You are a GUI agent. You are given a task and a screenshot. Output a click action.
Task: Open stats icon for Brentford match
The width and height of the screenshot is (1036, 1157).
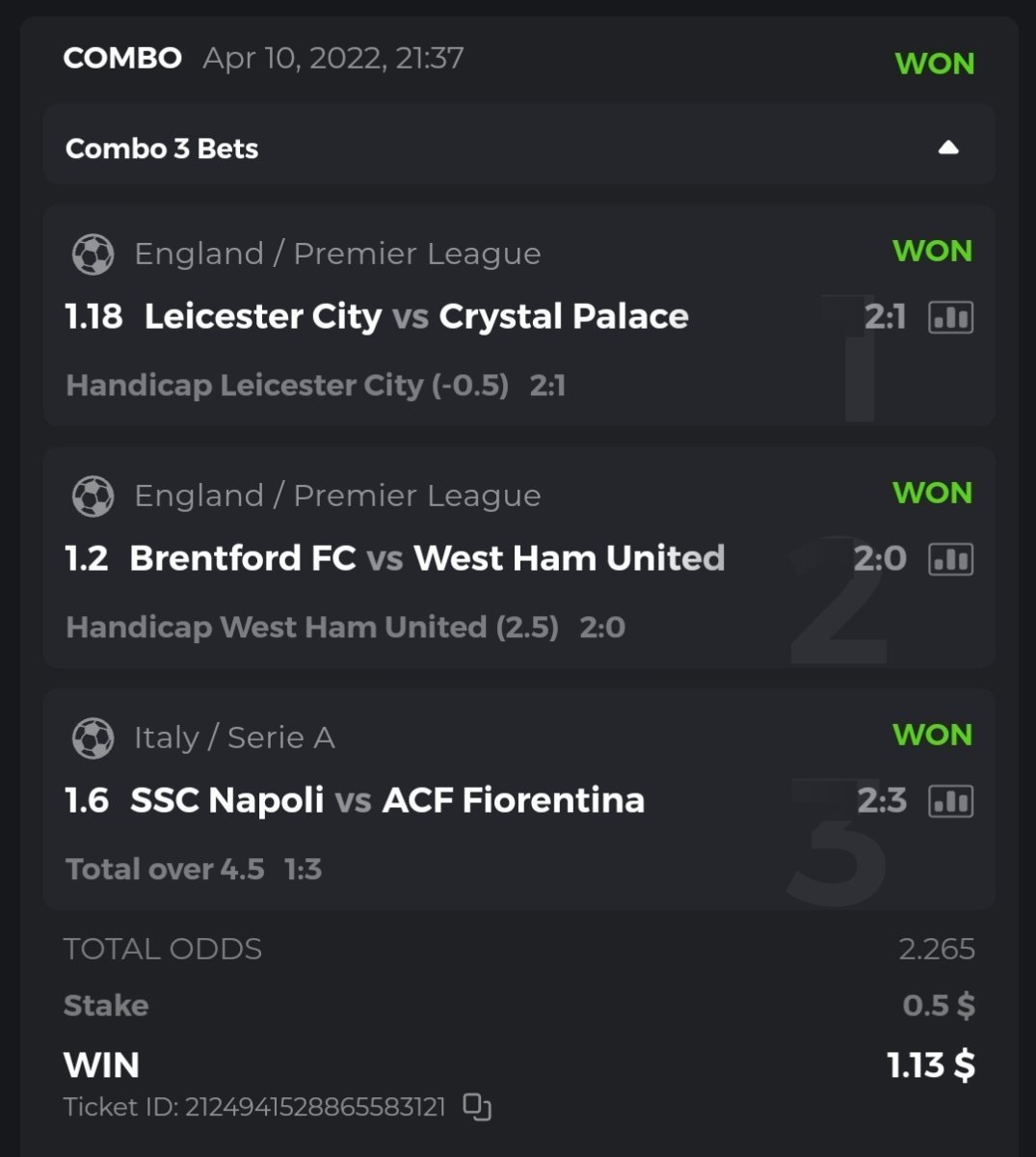[x=950, y=559]
